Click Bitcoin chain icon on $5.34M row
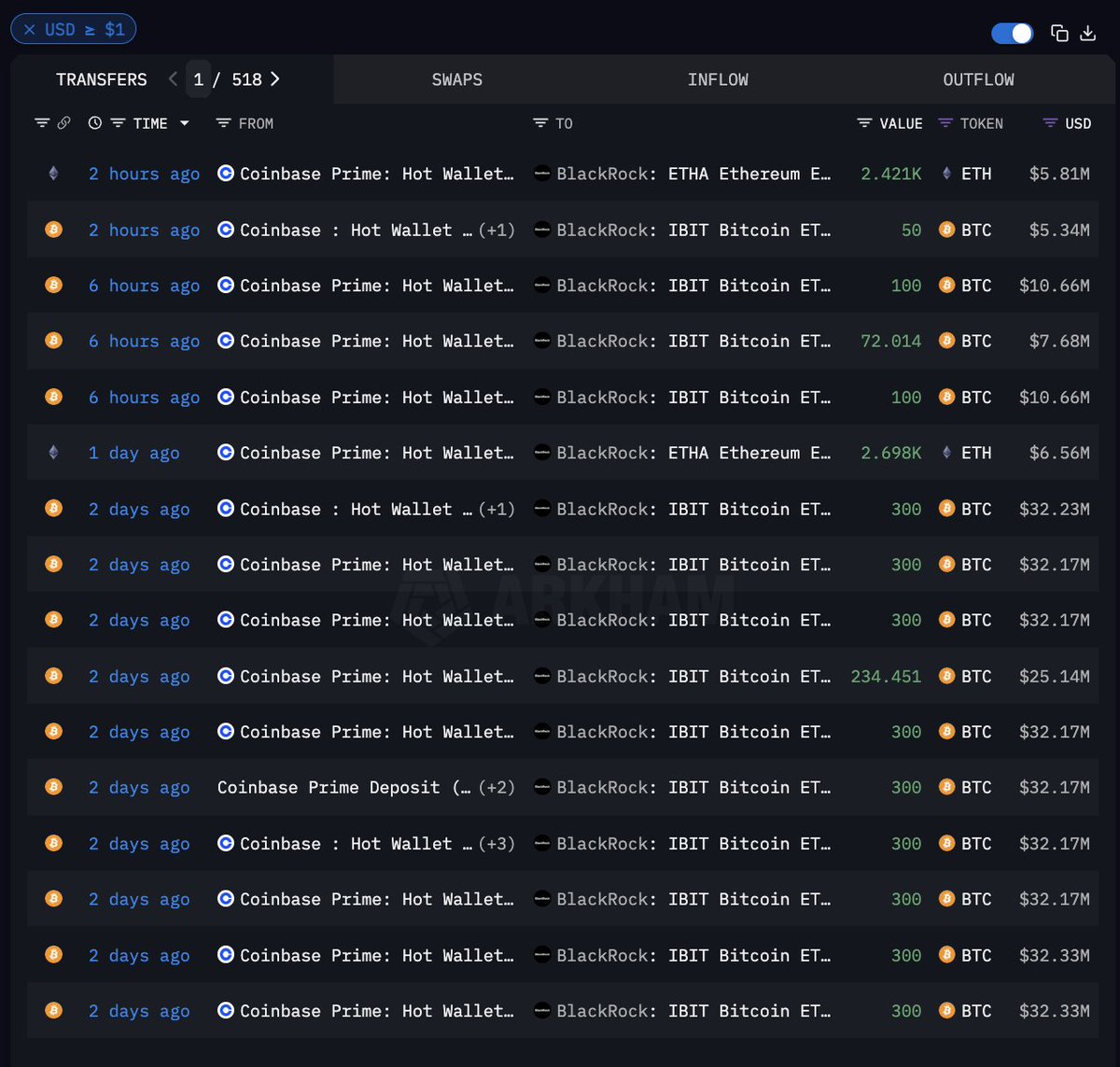 53,229
